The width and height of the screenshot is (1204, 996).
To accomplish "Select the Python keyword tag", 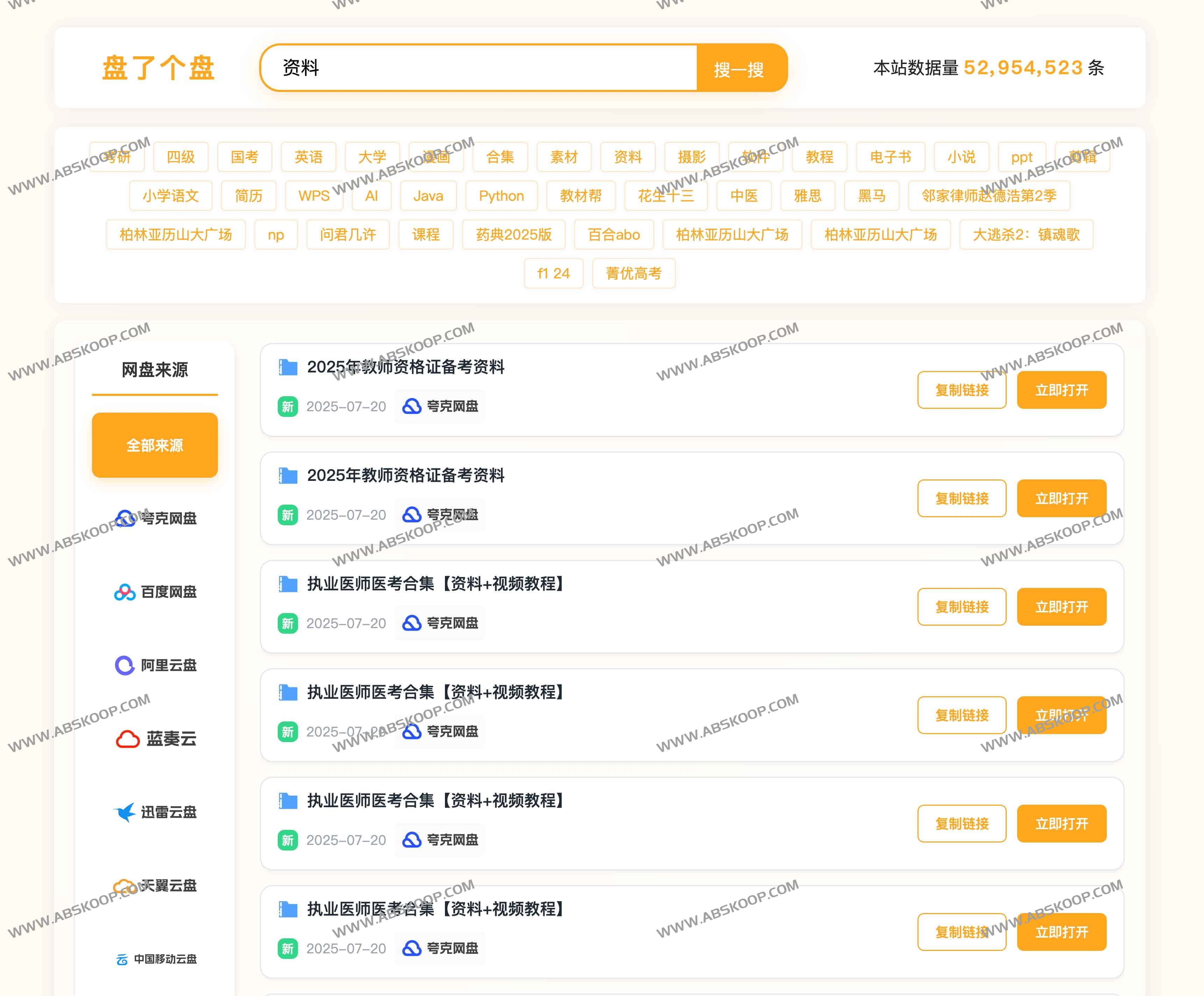I will click(501, 196).
